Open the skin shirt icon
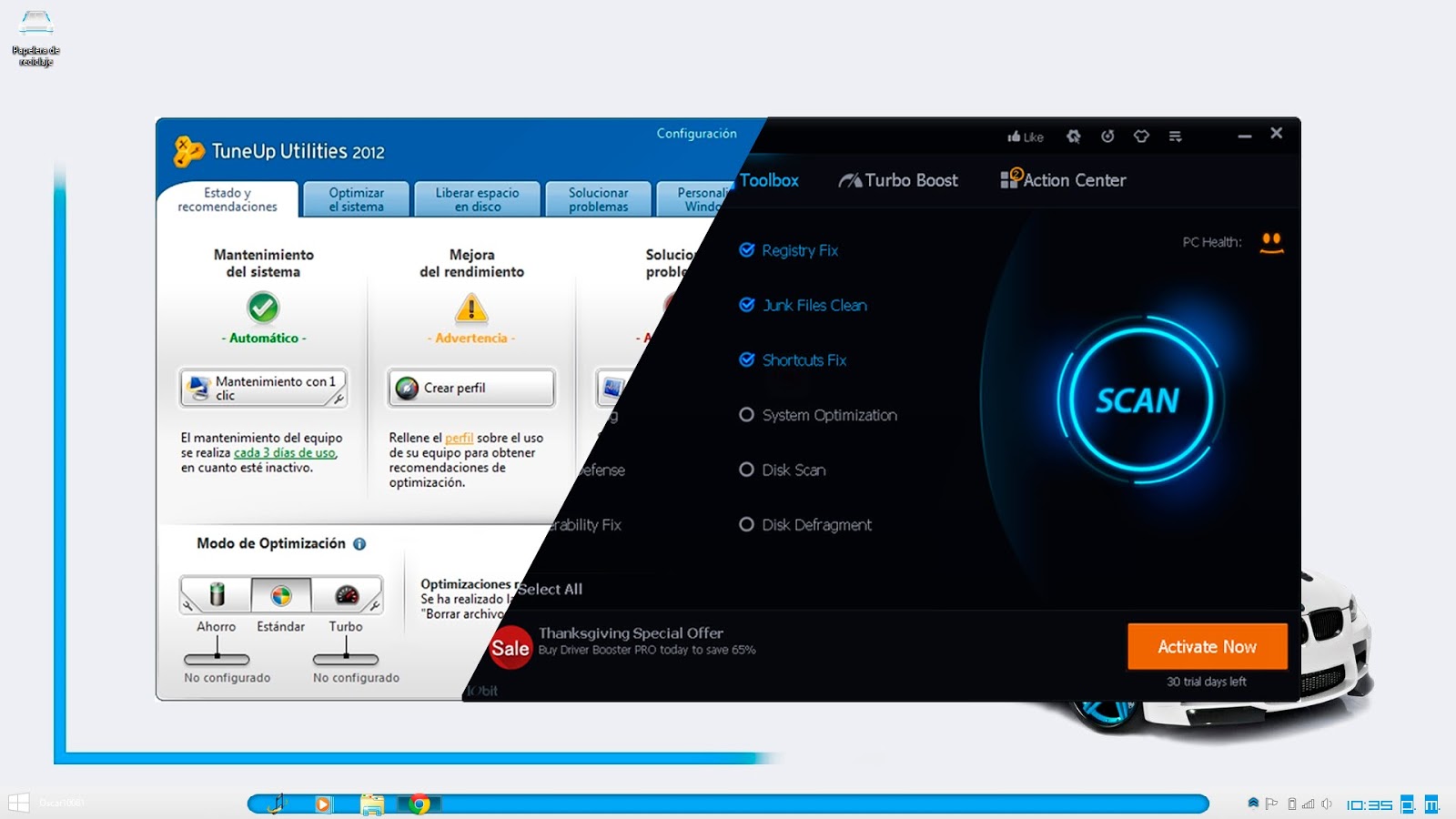 1141,136
